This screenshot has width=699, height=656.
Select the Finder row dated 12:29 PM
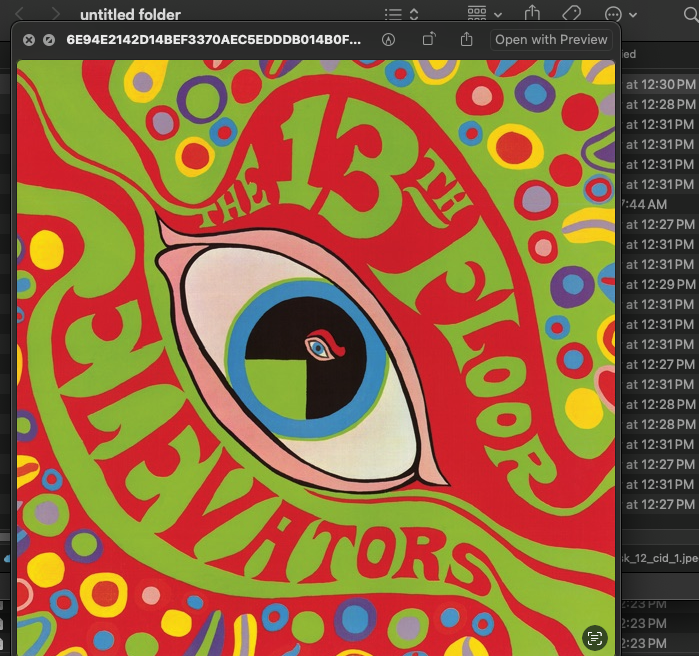[x=660, y=284]
